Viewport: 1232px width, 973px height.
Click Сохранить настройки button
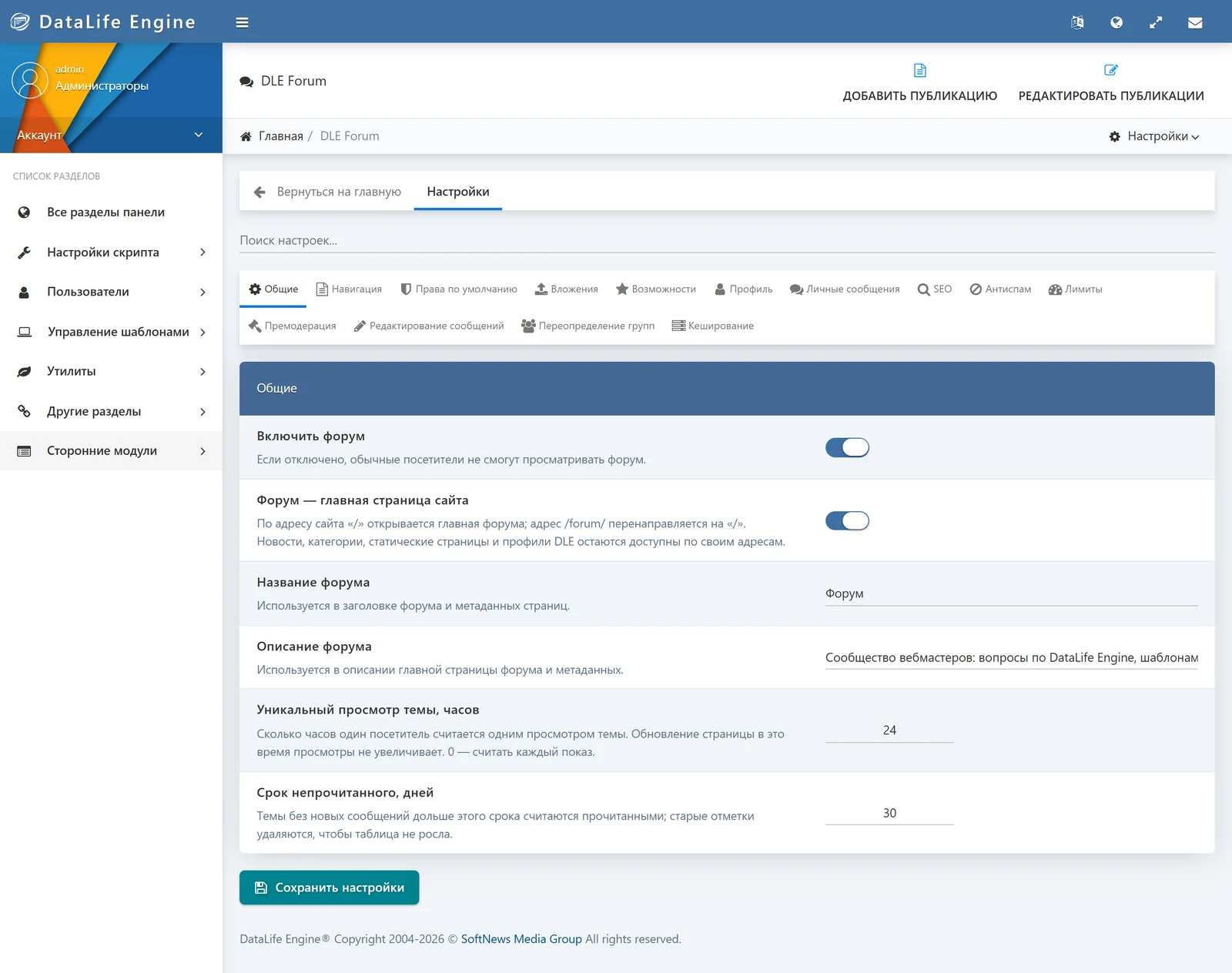tap(329, 888)
